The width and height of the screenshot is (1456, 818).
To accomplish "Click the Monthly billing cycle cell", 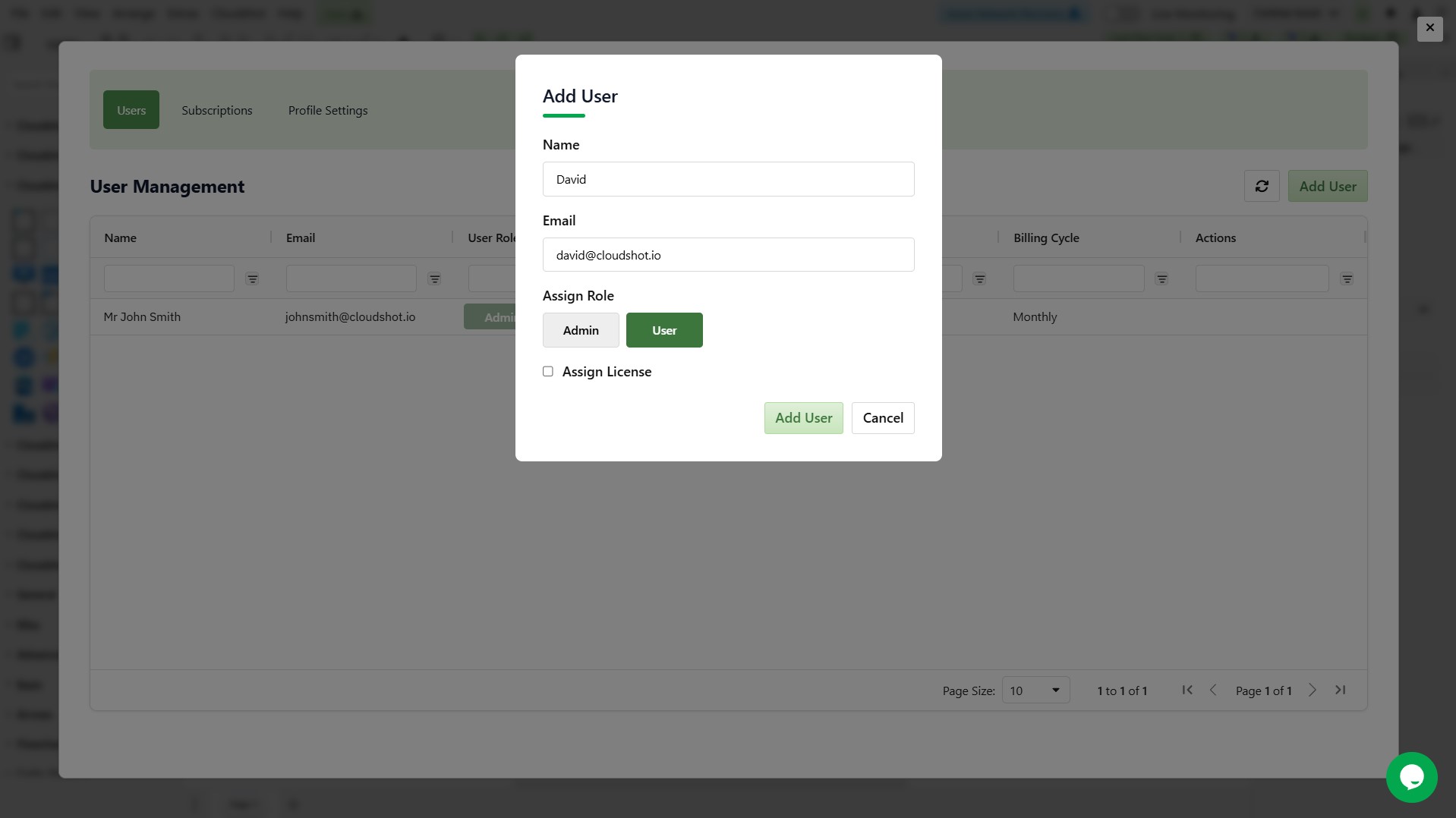I will click(x=1035, y=316).
